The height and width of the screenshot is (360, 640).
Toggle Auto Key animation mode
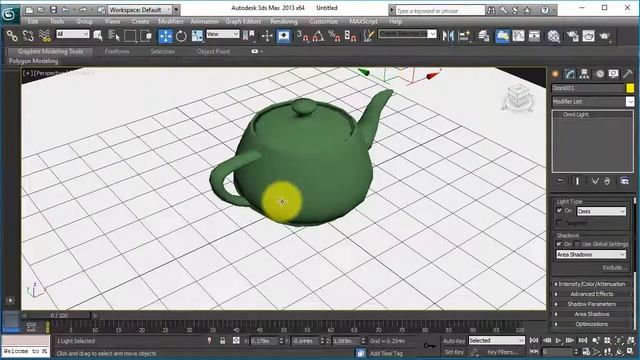click(x=454, y=341)
